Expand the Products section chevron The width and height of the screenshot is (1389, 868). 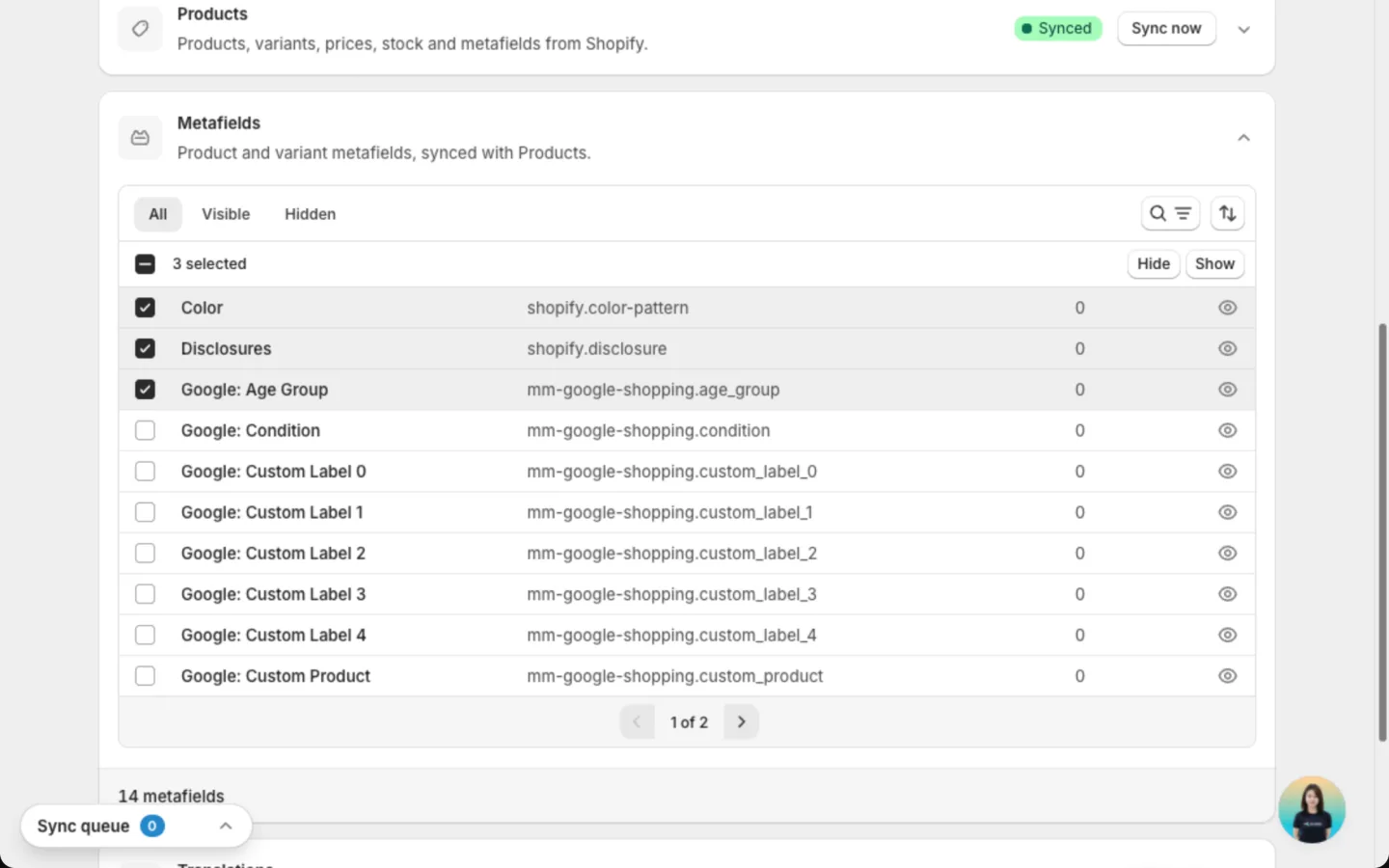pyautogui.click(x=1243, y=29)
